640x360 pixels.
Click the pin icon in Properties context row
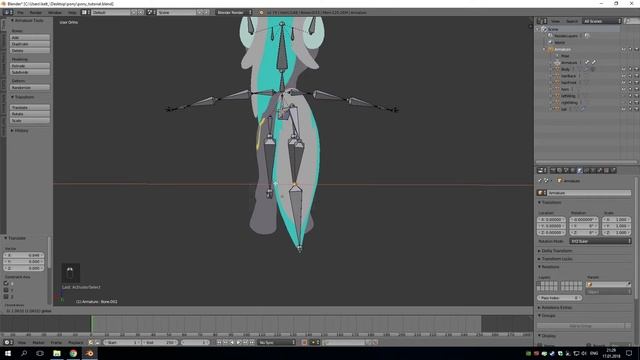pos(540,180)
